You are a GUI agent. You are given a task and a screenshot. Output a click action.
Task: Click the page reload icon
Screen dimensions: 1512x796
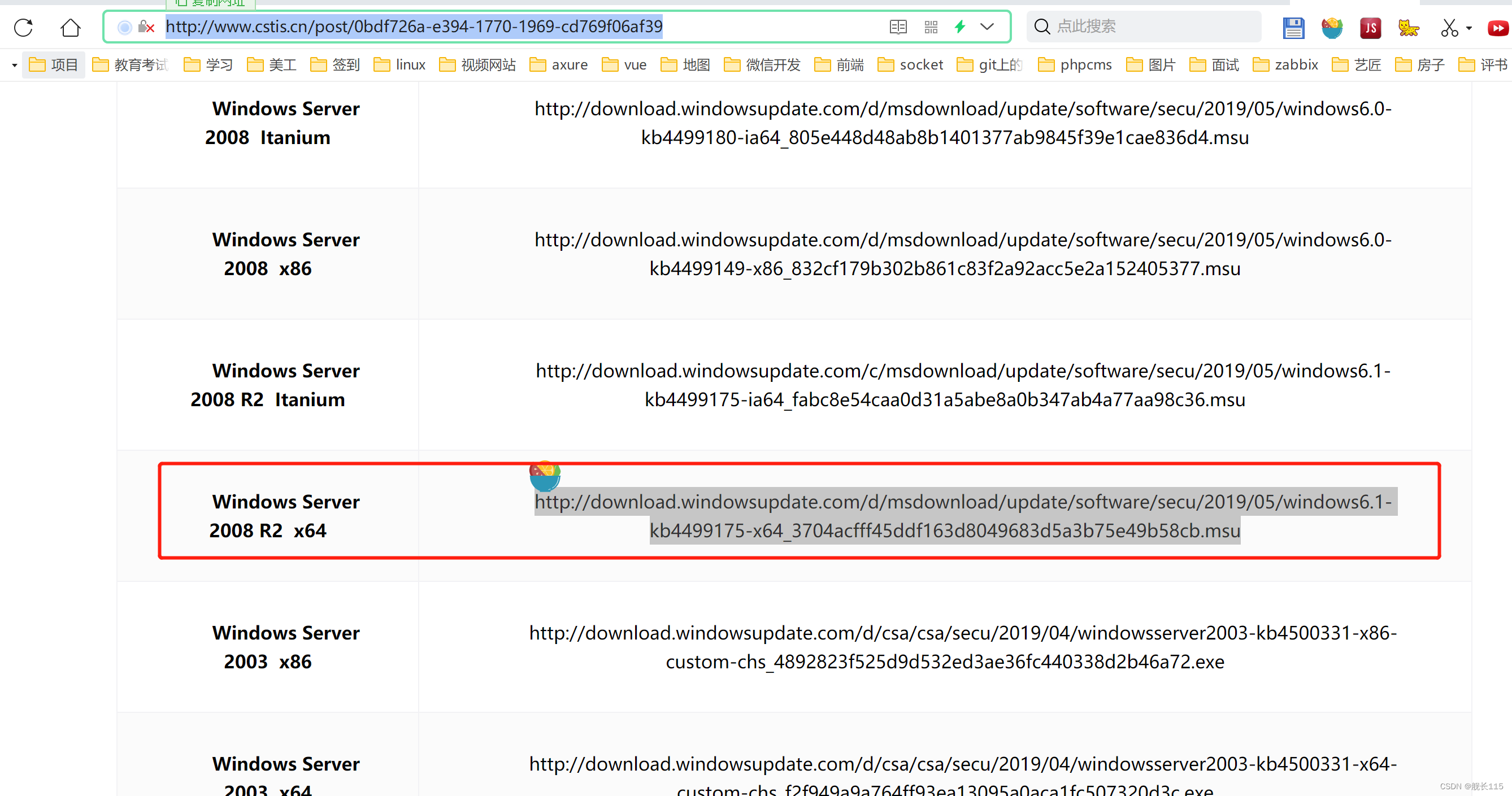[24, 27]
